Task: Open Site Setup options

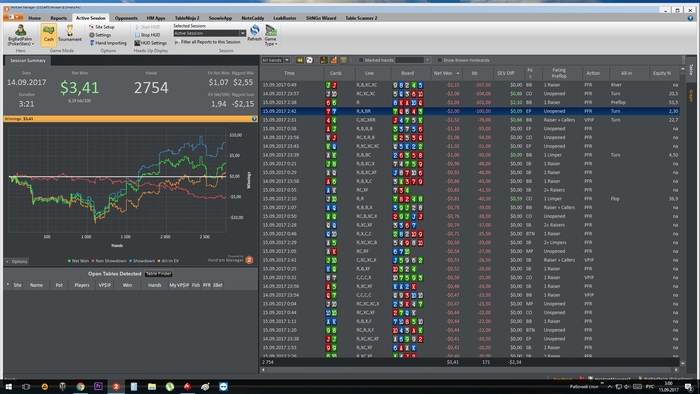Action: pos(102,27)
